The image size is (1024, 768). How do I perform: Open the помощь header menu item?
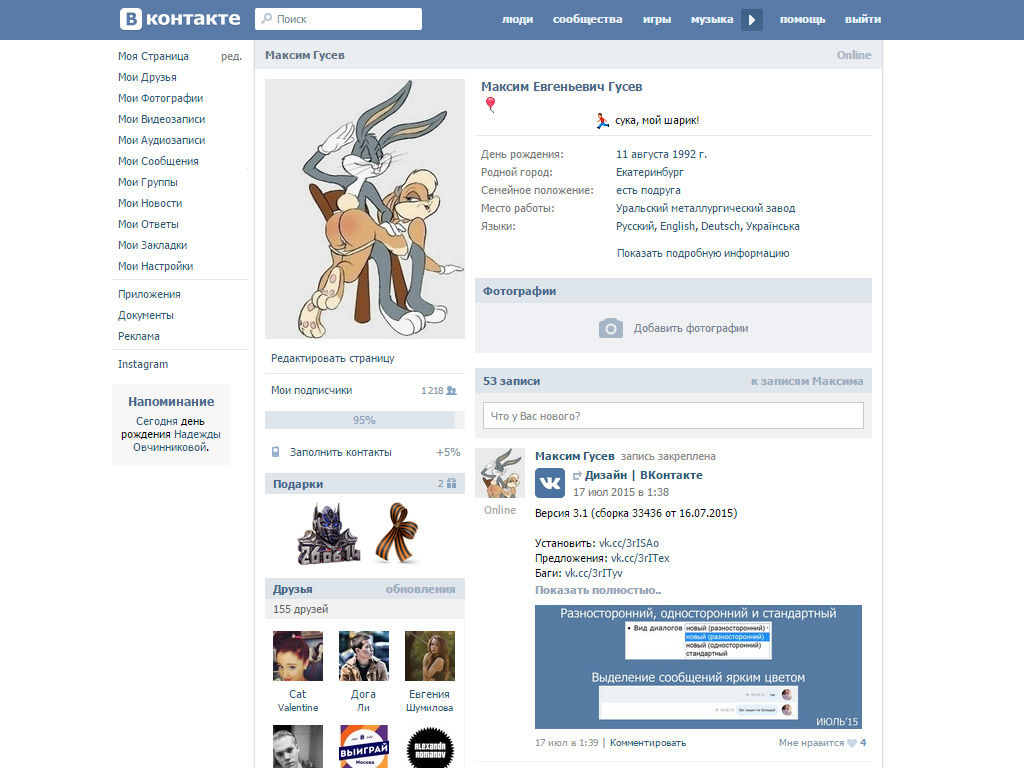click(x=802, y=20)
